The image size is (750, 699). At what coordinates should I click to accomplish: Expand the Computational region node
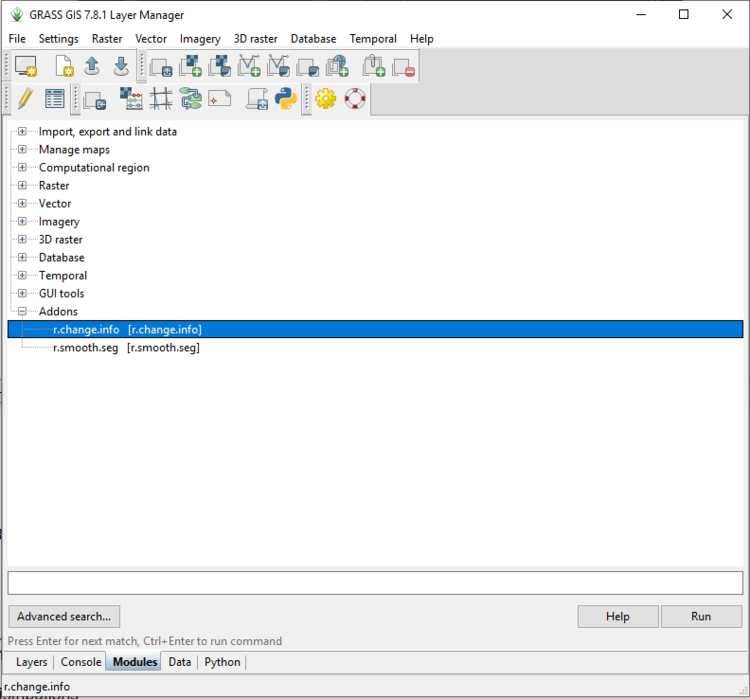(22, 168)
